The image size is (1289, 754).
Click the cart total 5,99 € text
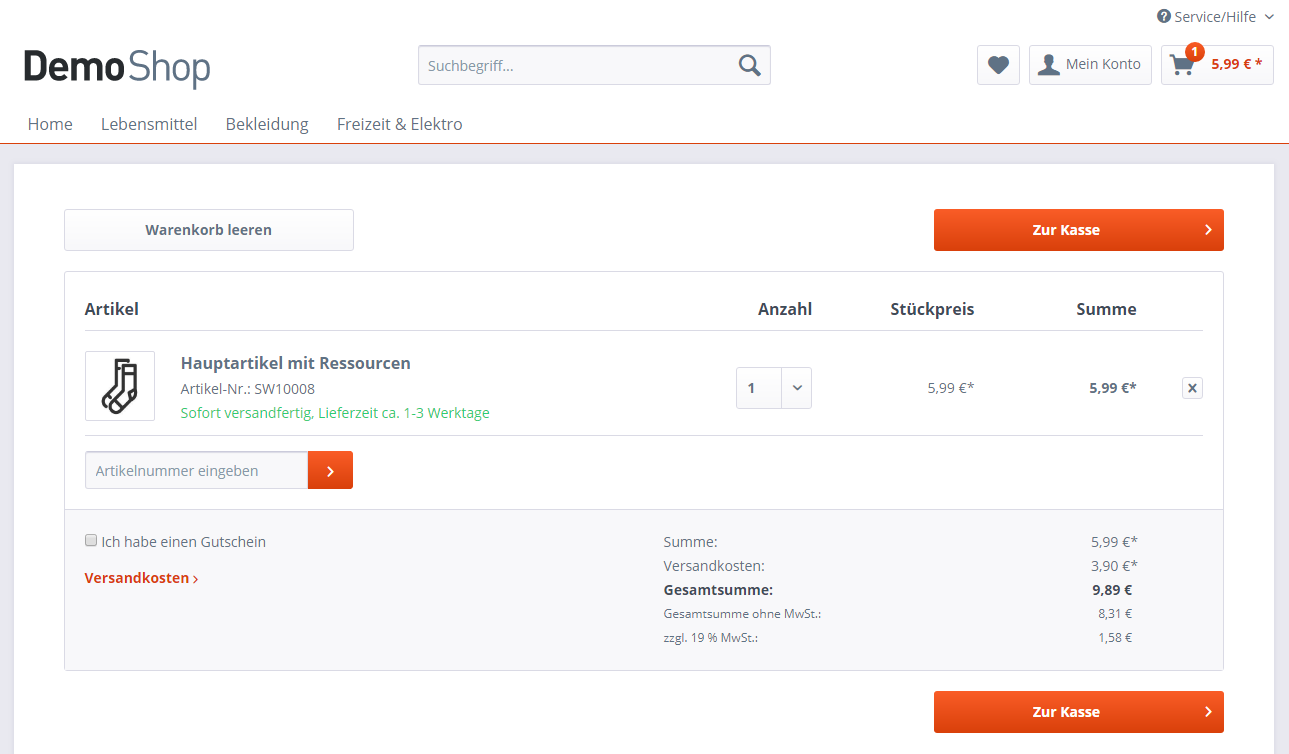(1236, 64)
